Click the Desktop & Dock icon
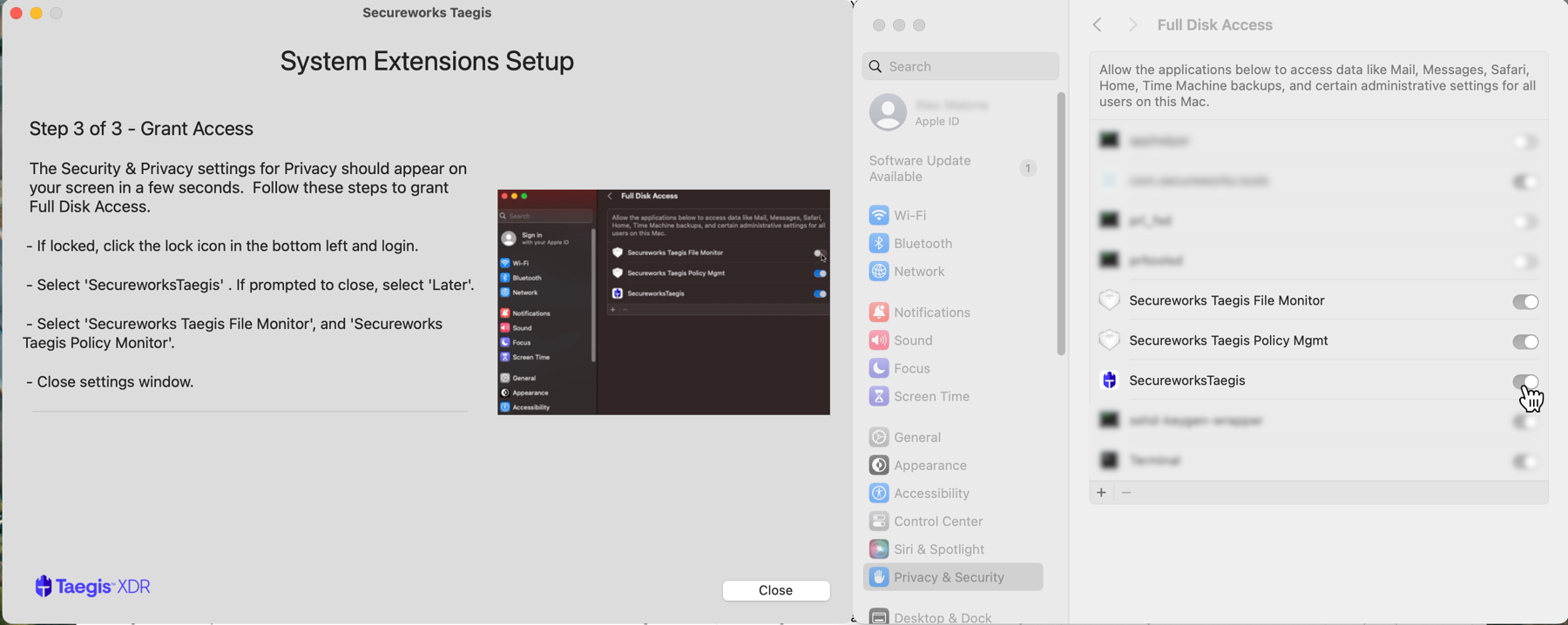Image resolution: width=1568 pixels, height=625 pixels. [879, 616]
